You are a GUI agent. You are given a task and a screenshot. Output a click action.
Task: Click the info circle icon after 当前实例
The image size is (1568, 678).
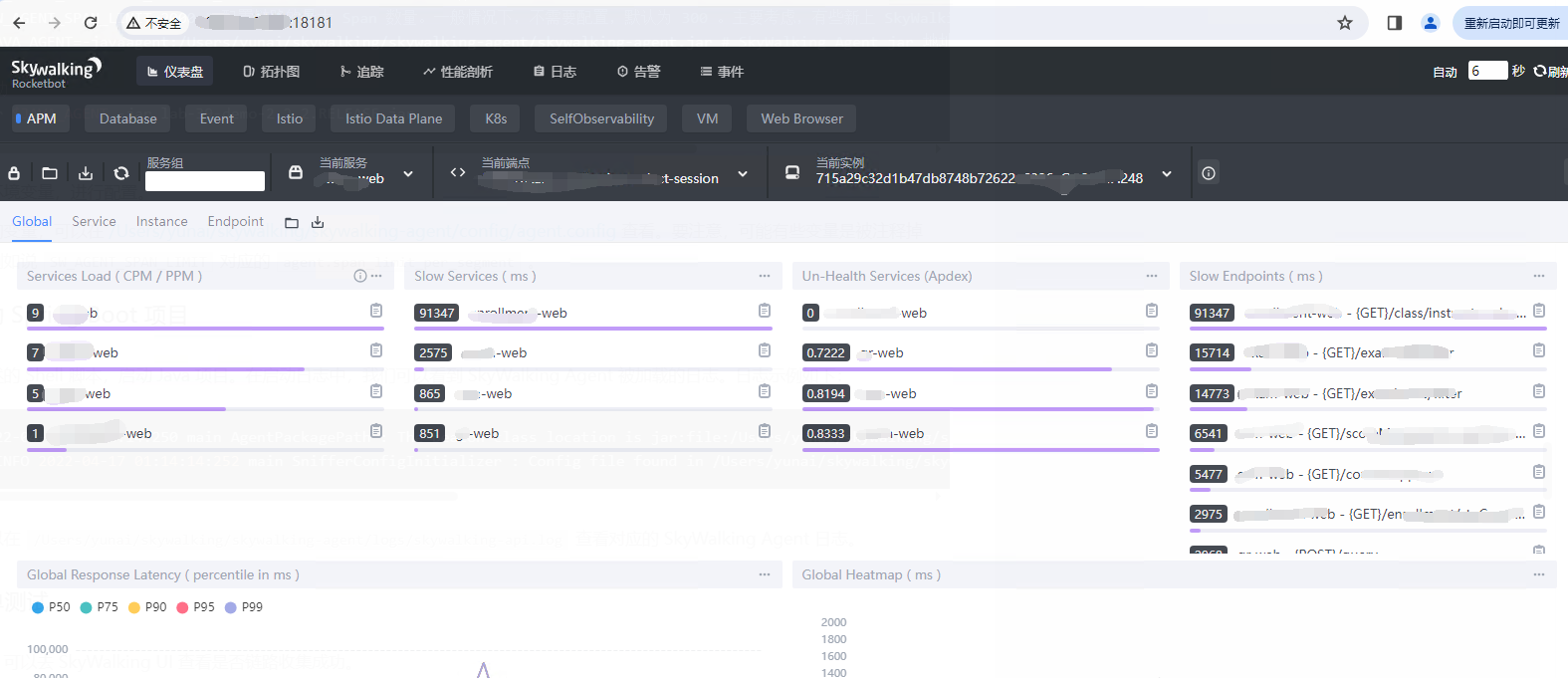click(x=1208, y=173)
